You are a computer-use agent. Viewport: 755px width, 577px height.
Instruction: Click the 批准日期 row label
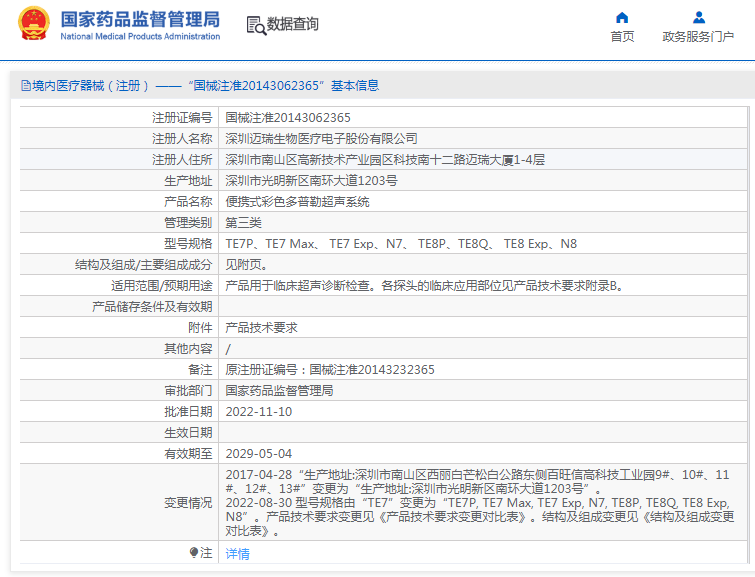point(188,412)
